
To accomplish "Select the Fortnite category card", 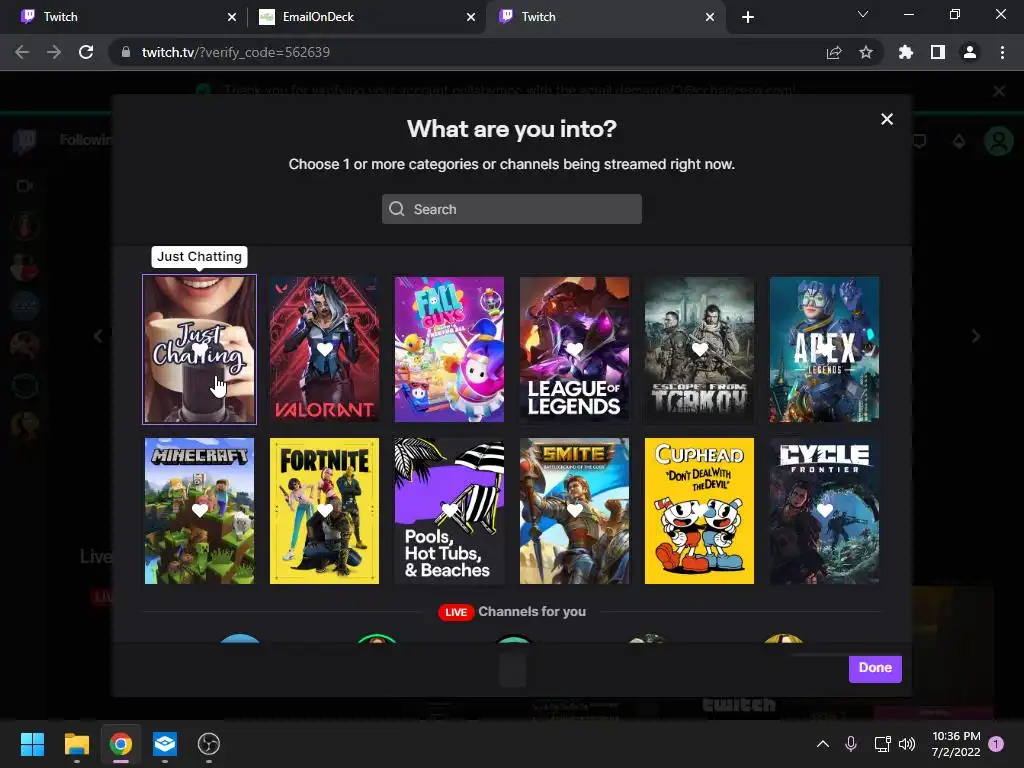I will point(324,511).
